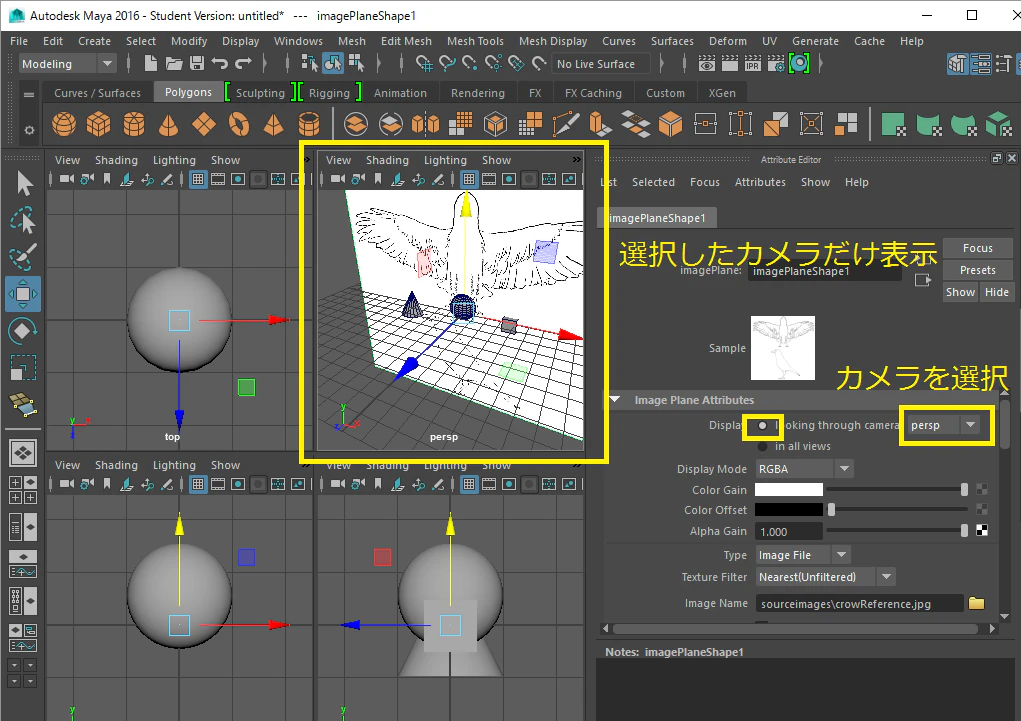Switch to the Rendering shelf tab
The height and width of the screenshot is (721, 1021).
[x=478, y=93]
